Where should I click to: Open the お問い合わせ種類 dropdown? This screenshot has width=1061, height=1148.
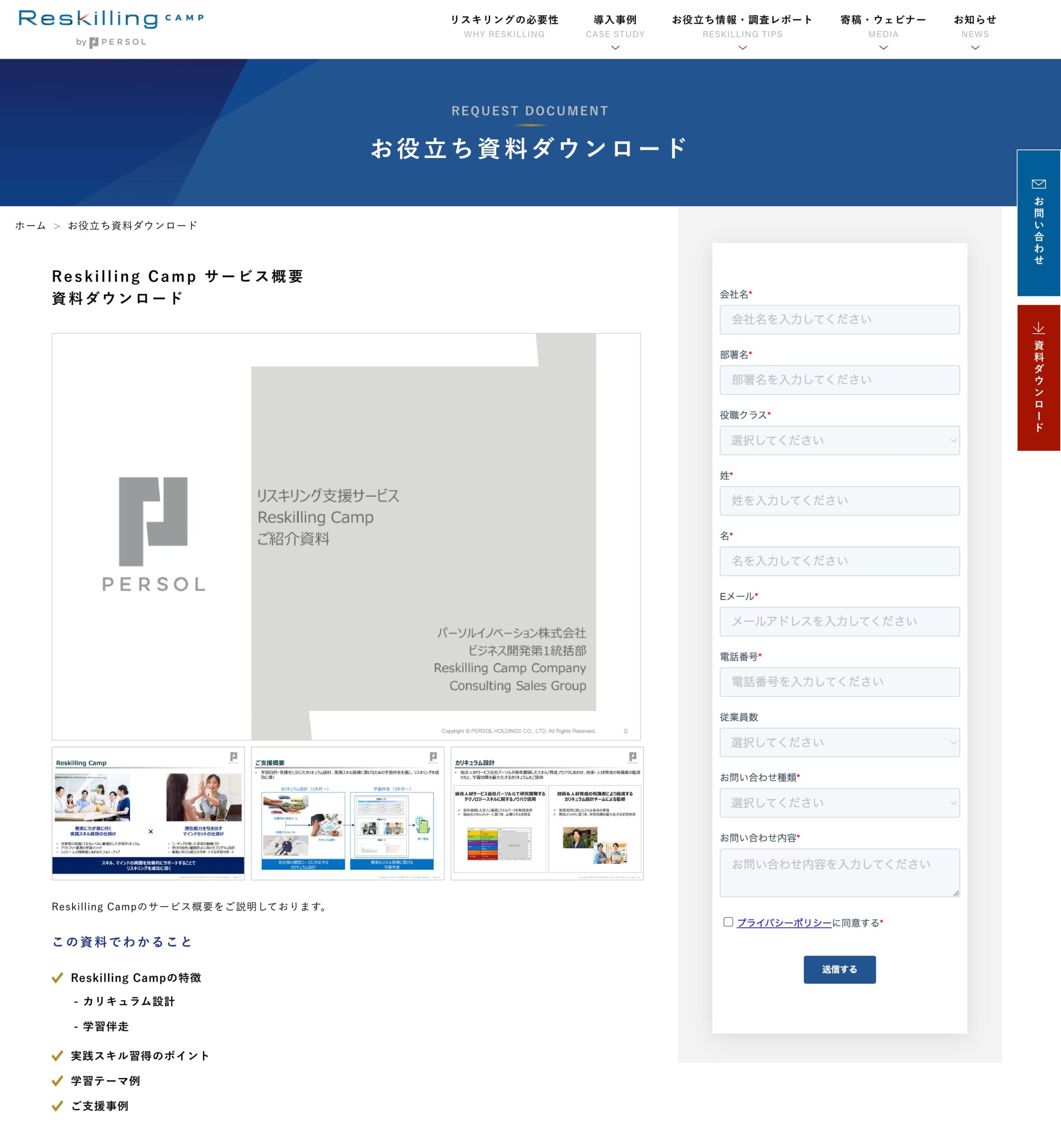coord(839,802)
